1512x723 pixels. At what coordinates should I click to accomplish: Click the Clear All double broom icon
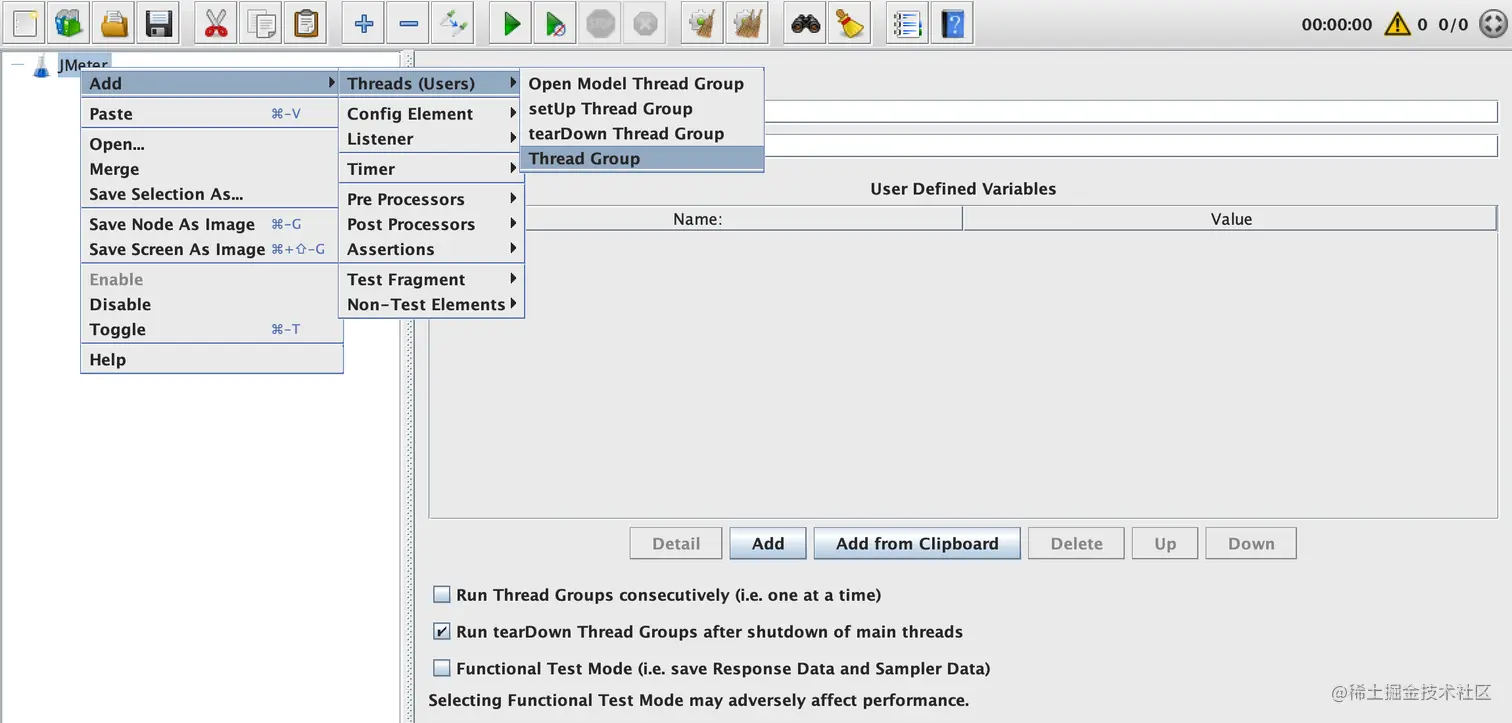point(747,23)
